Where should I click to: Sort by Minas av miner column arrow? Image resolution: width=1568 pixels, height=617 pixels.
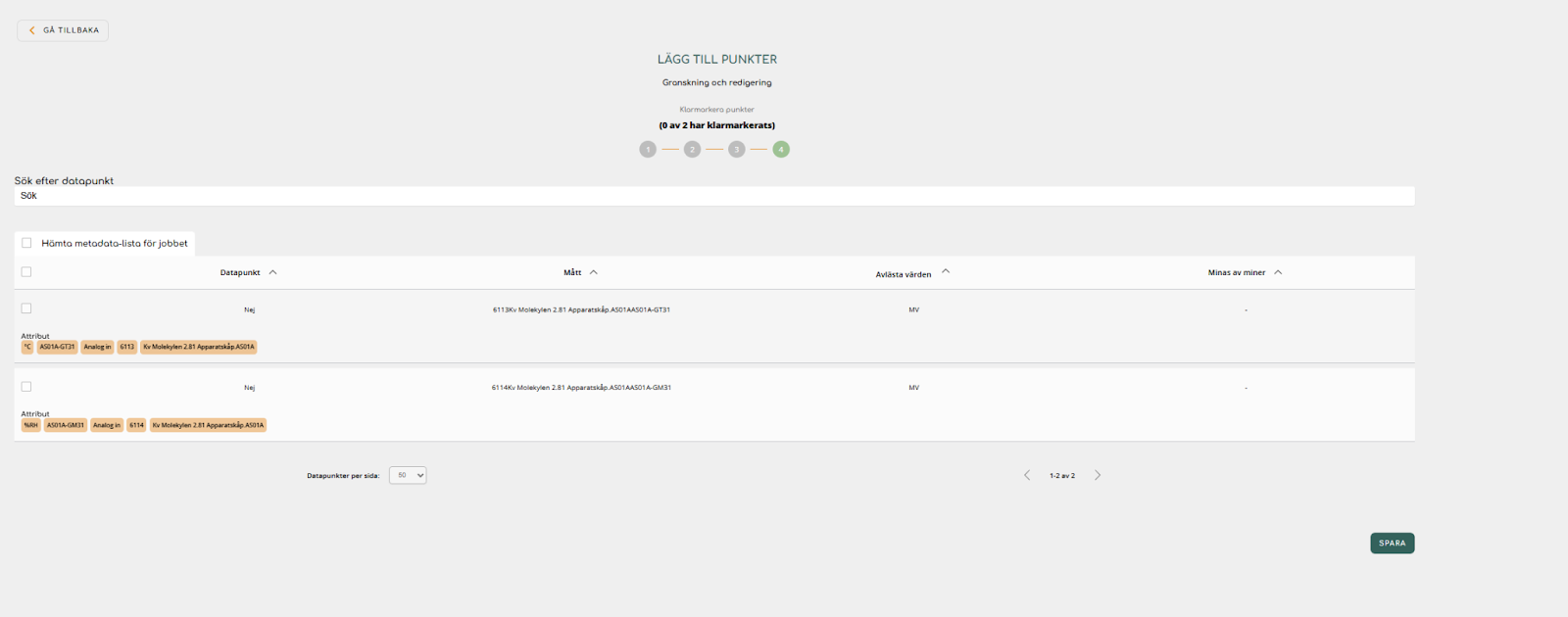1278,272
